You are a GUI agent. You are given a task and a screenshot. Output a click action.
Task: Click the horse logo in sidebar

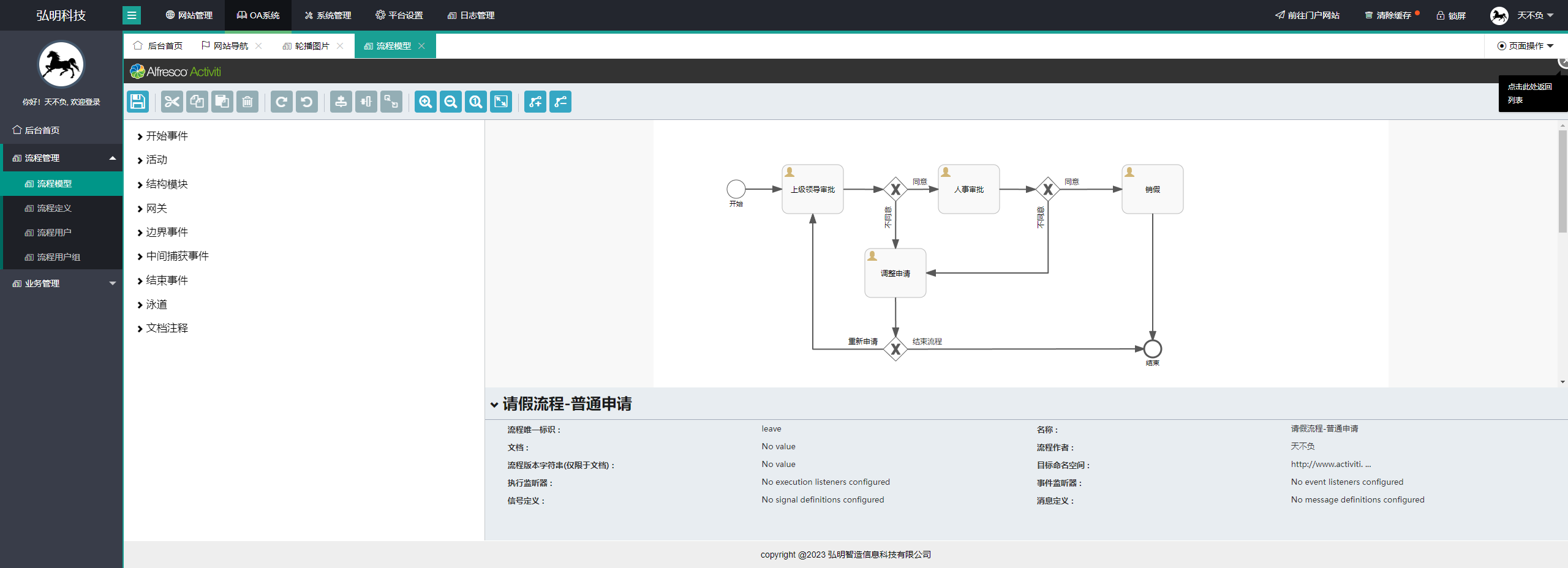click(61, 64)
